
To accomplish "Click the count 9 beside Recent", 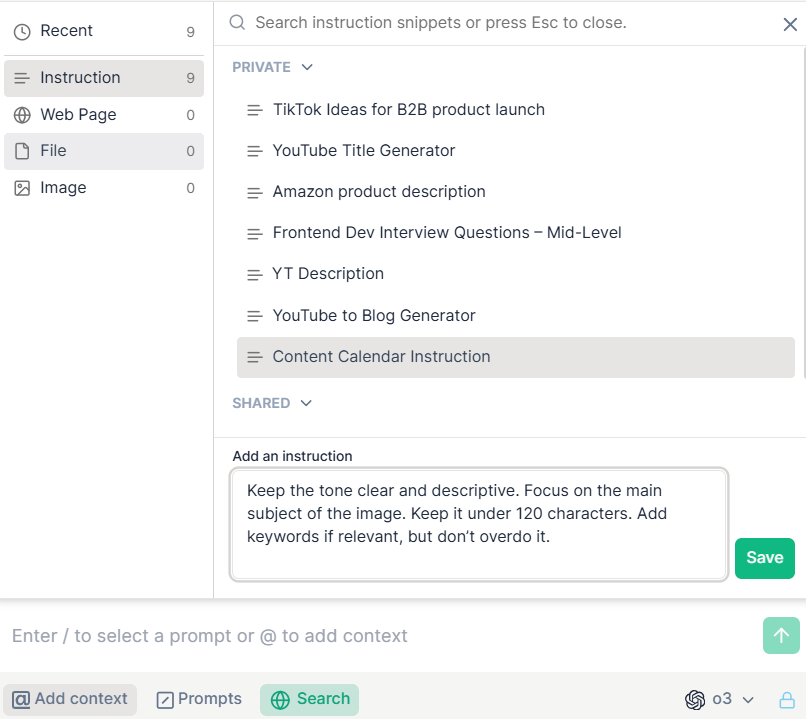I will pyautogui.click(x=190, y=32).
